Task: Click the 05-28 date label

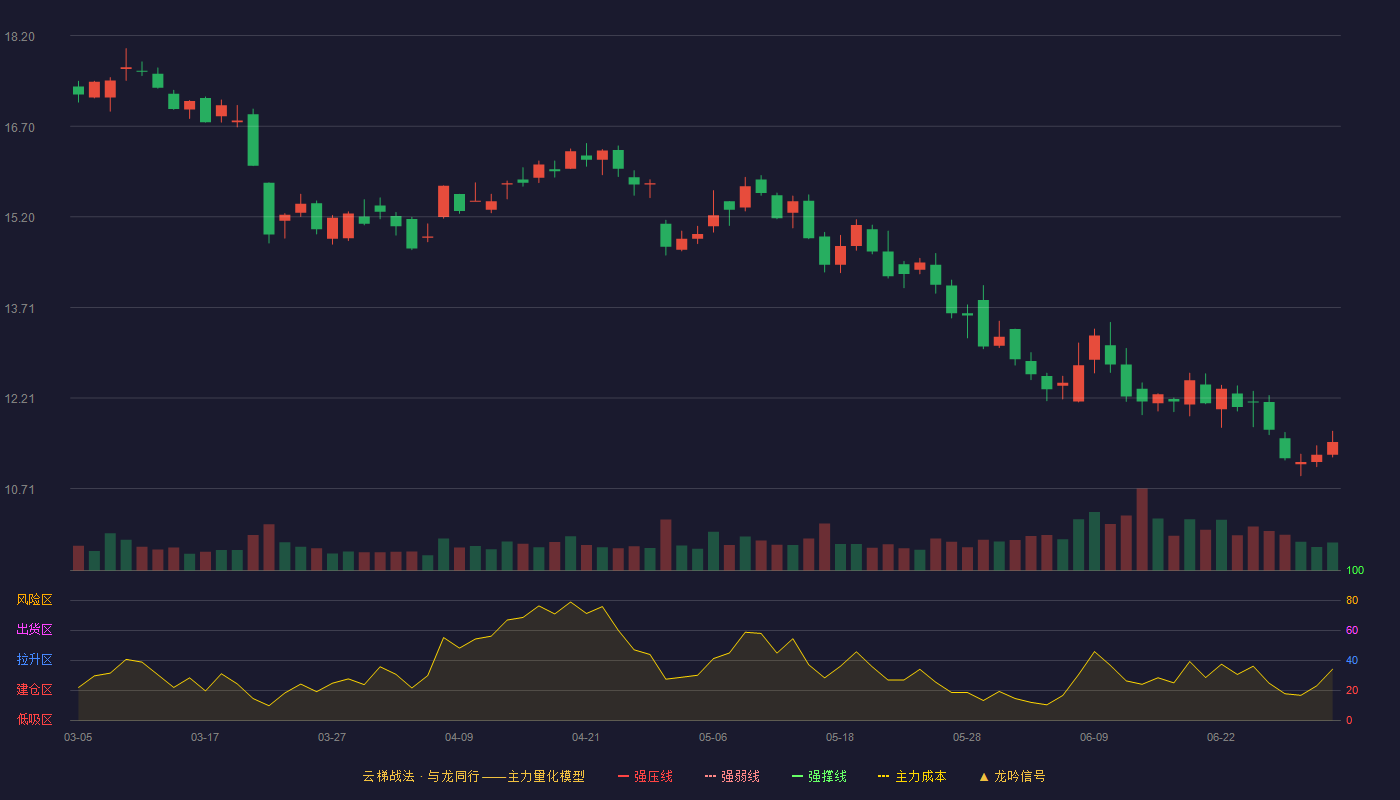Action: tap(967, 737)
